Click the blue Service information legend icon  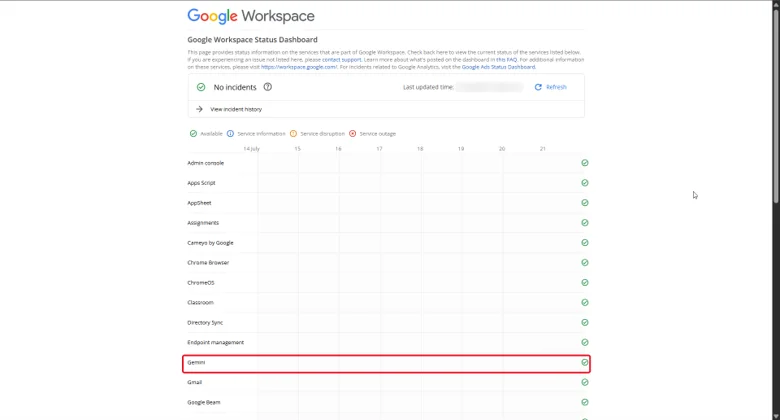(x=230, y=133)
